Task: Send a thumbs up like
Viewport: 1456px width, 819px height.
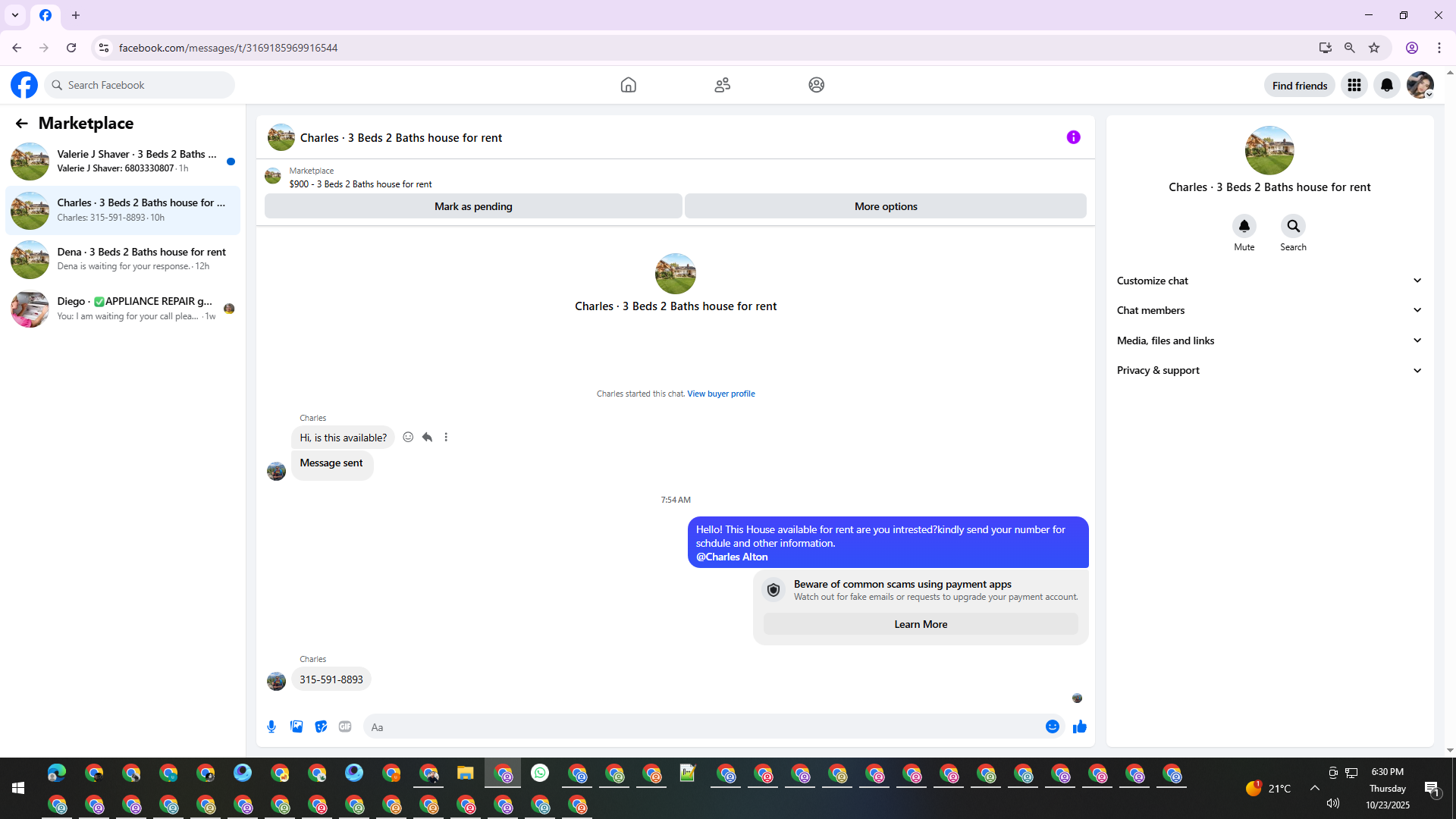Action: coord(1080,726)
